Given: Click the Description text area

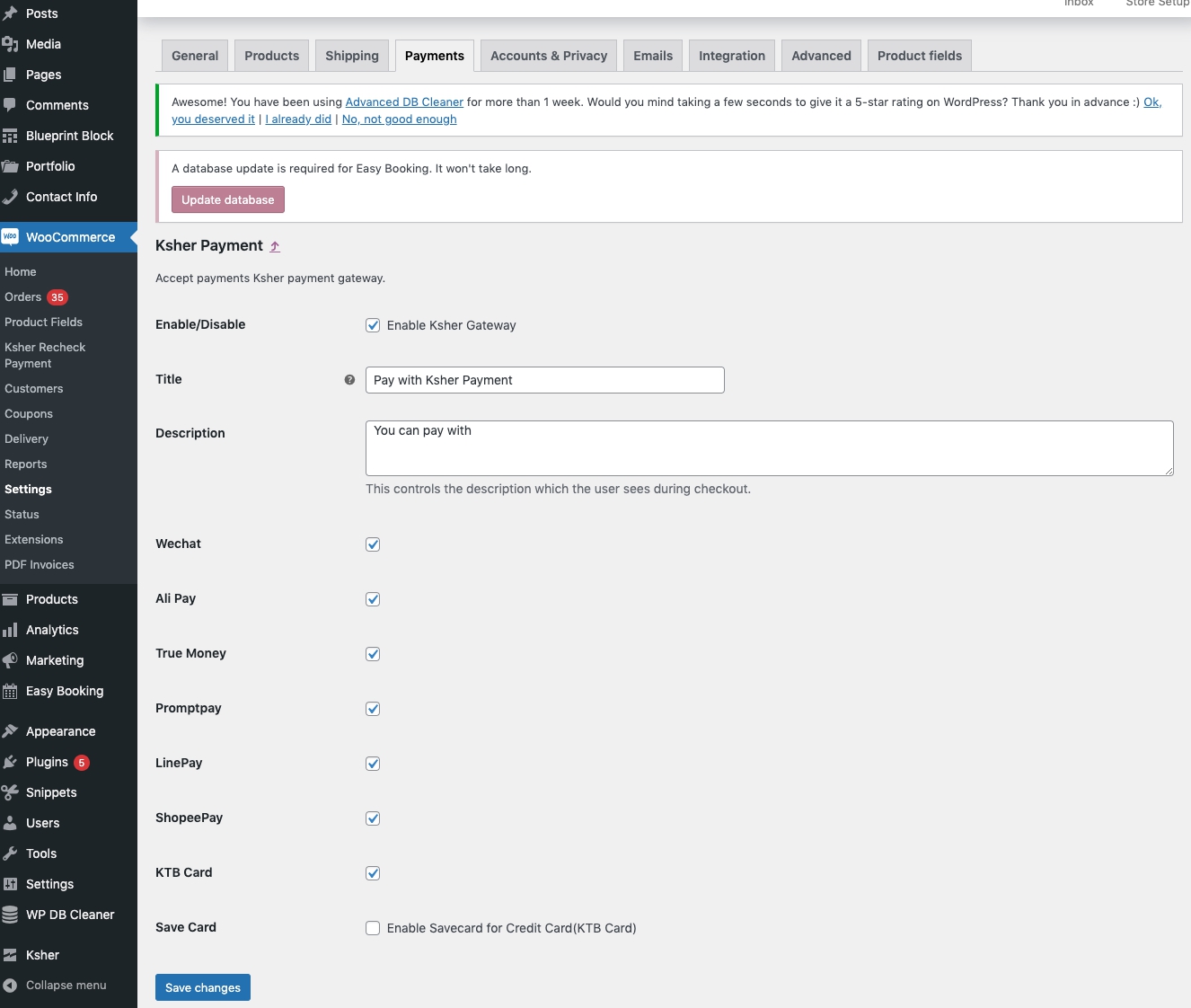Looking at the screenshot, I should click(770, 448).
